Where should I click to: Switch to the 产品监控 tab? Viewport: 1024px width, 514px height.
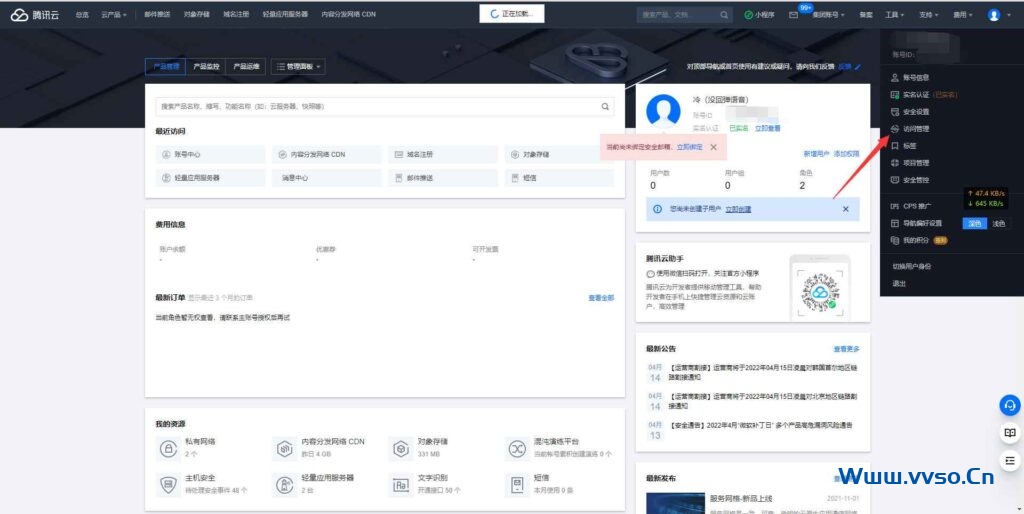pos(205,67)
